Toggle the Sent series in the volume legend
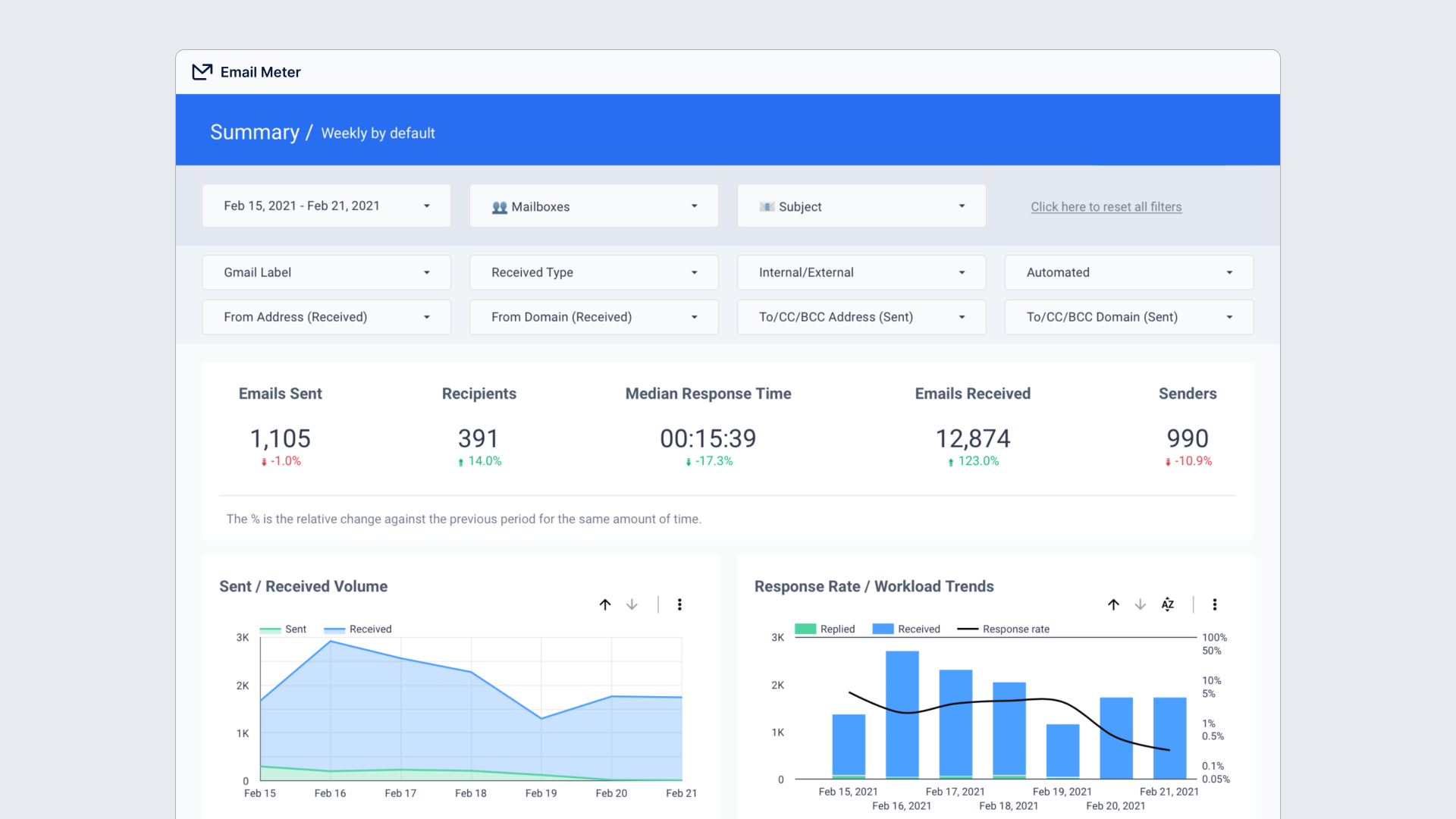Viewport: 1456px width, 819px height. [284, 629]
